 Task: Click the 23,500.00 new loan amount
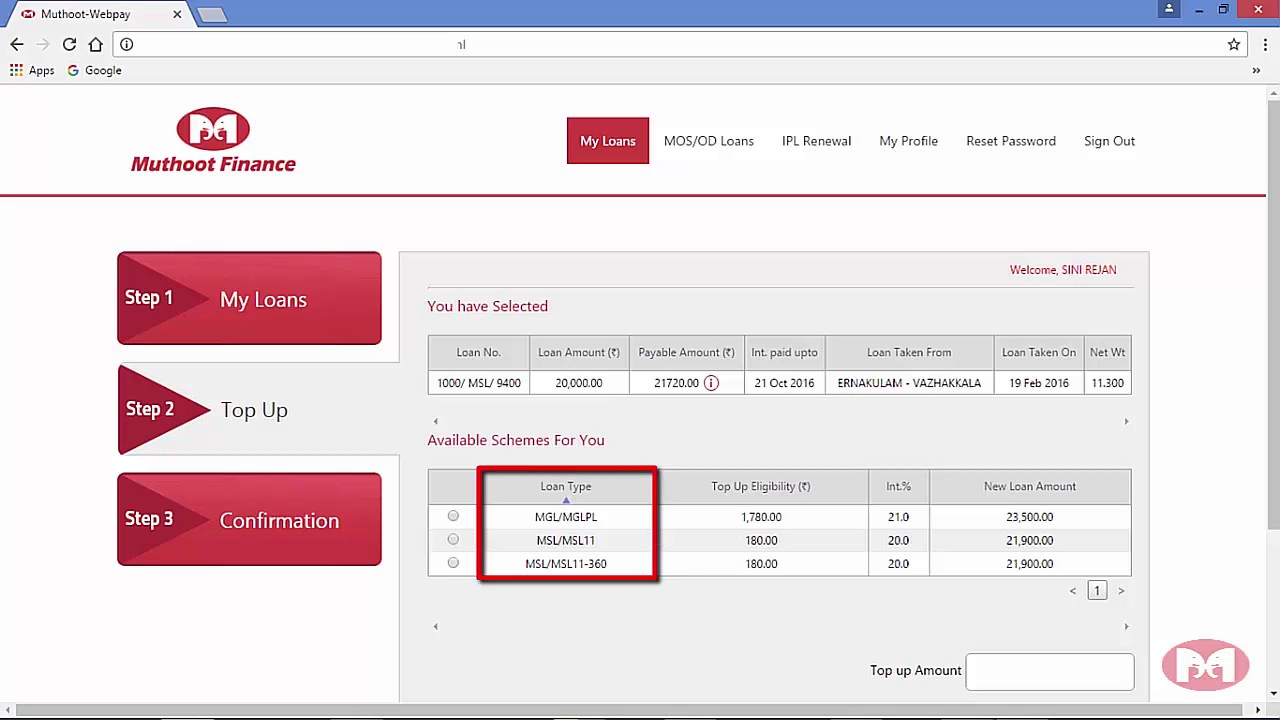point(1030,517)
